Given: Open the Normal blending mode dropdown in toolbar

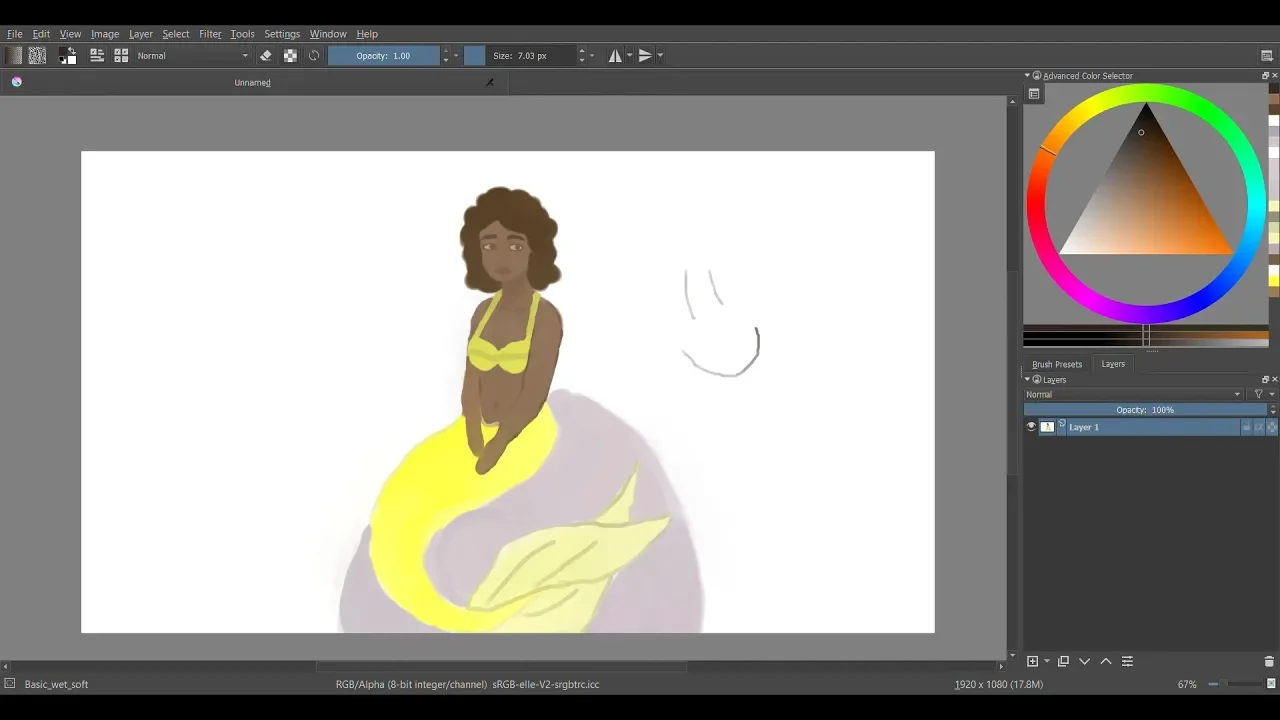Looking at the screenshot, I should click(193, 56).
